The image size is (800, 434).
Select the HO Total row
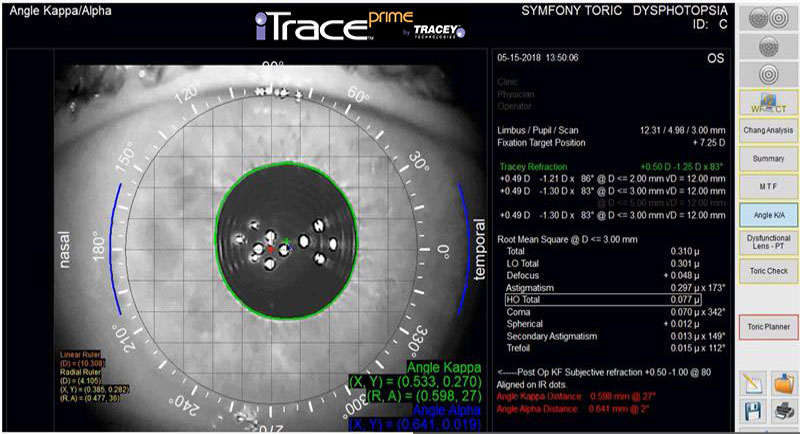(603, 300)
